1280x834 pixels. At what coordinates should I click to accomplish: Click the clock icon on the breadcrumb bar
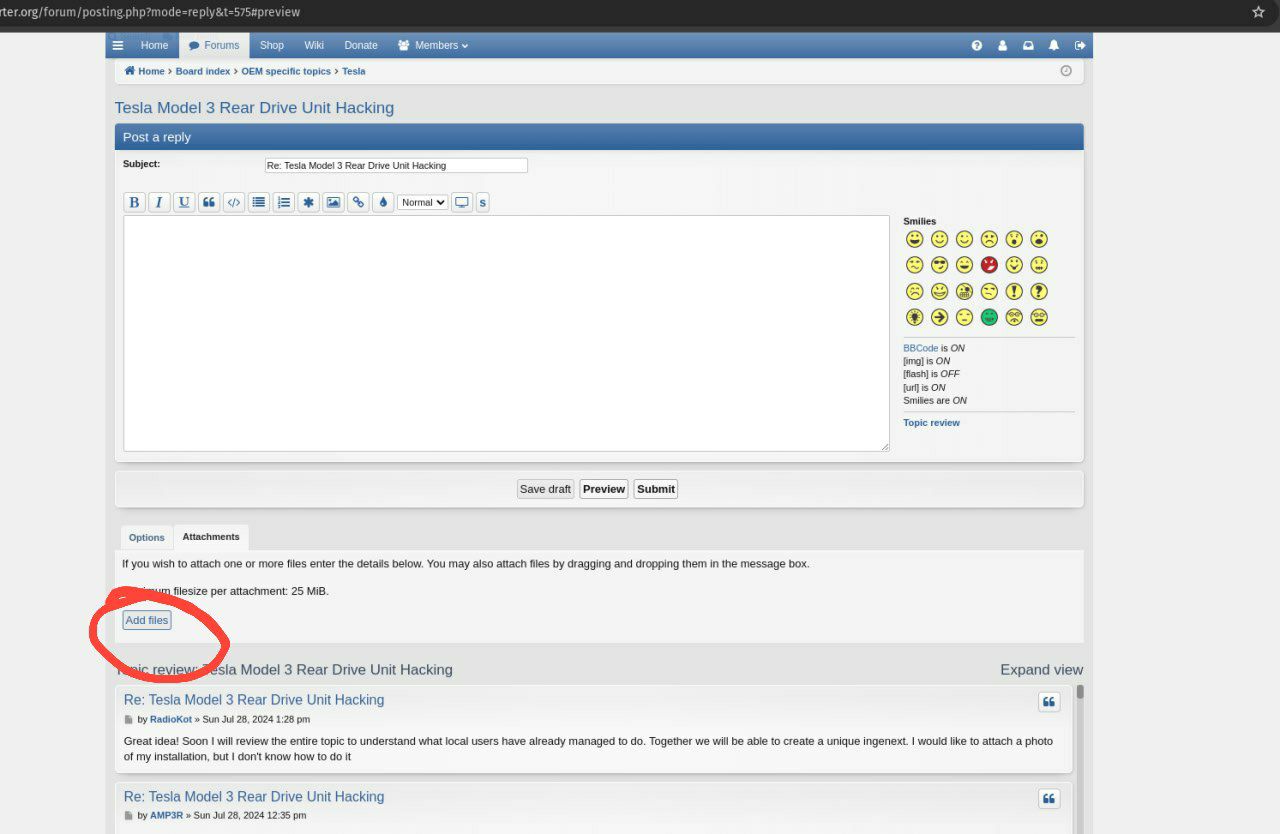coord(1066,71)
